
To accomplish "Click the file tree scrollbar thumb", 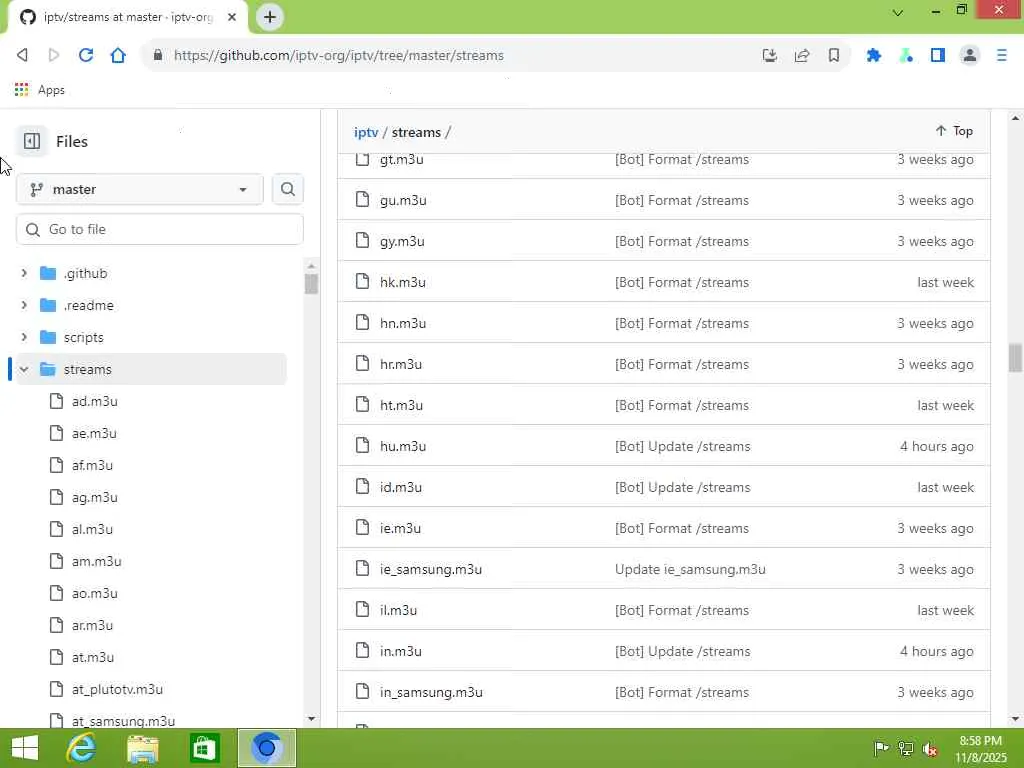I will point(311,284).
